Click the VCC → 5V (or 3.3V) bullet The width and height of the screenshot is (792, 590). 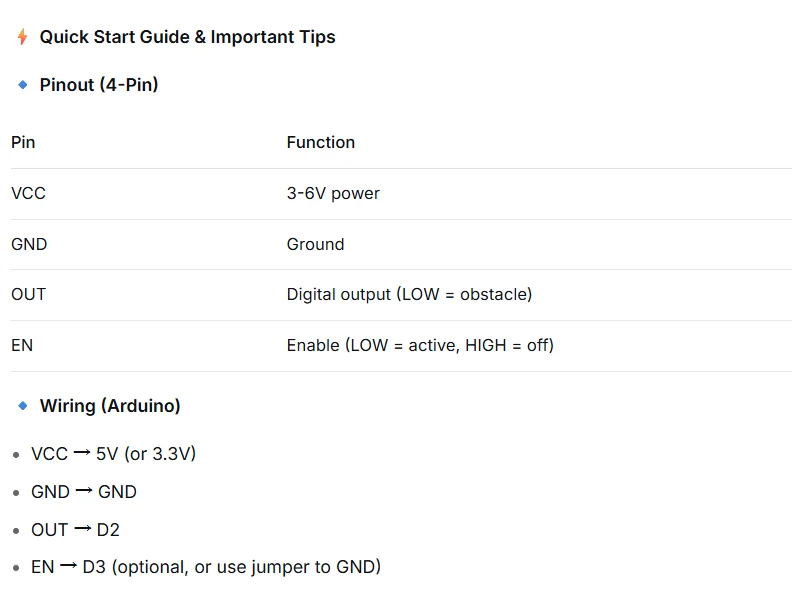pos(114,454)
